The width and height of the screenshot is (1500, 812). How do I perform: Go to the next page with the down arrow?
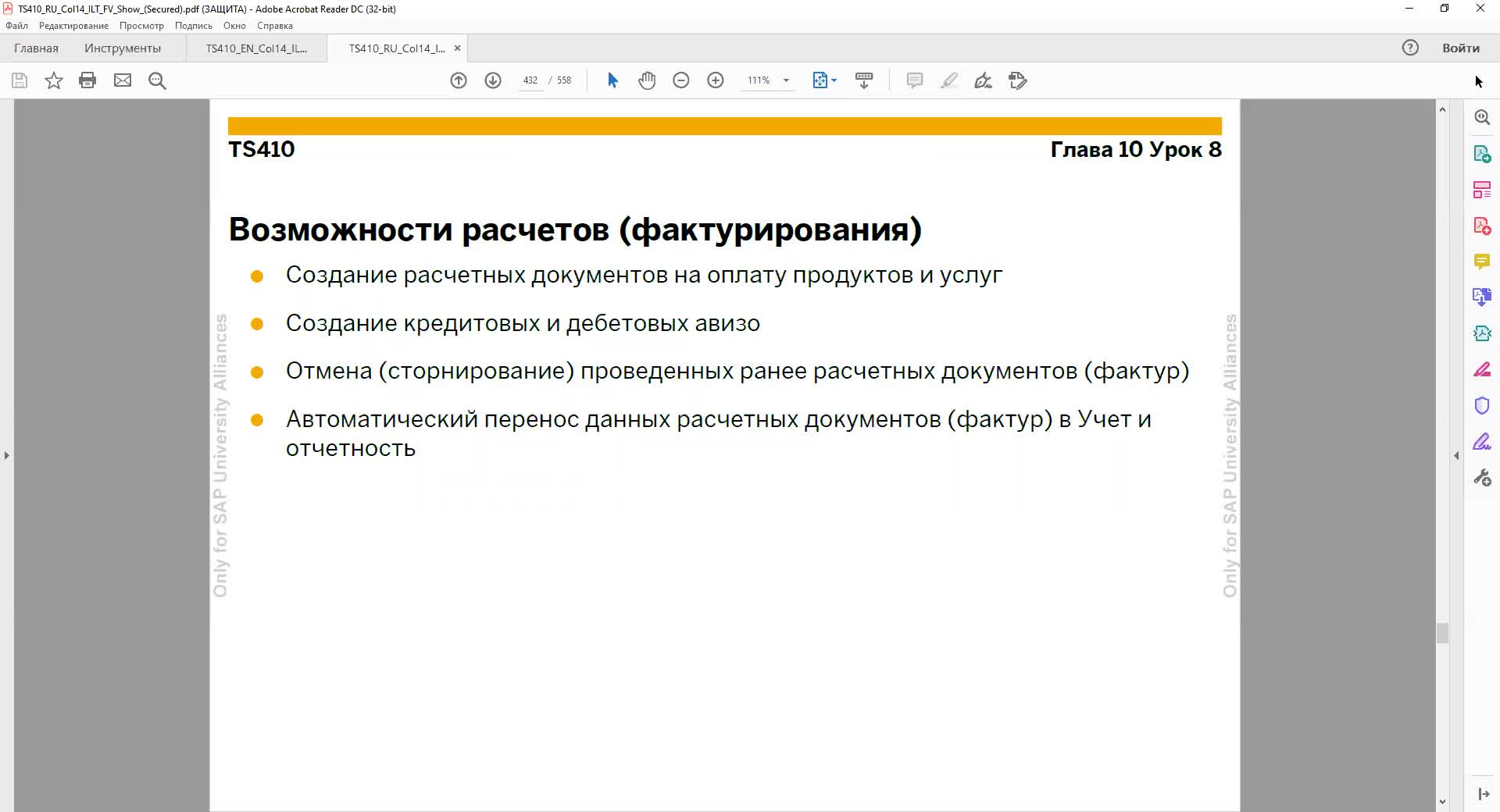point(493,80)
